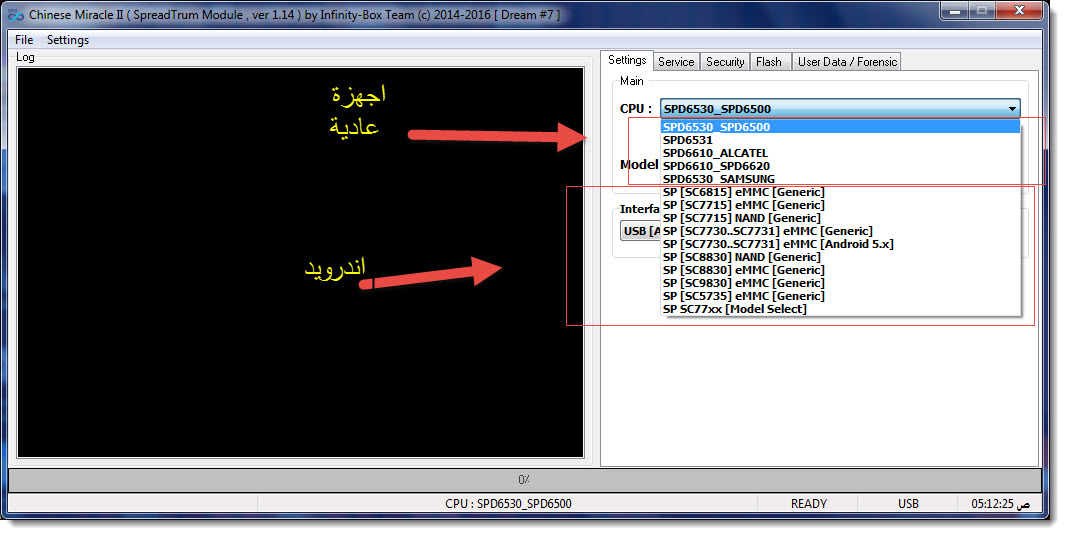Select SPD6530_SAMSUNG CPU option
This screenshot has height=535, width=1065.
840,179
